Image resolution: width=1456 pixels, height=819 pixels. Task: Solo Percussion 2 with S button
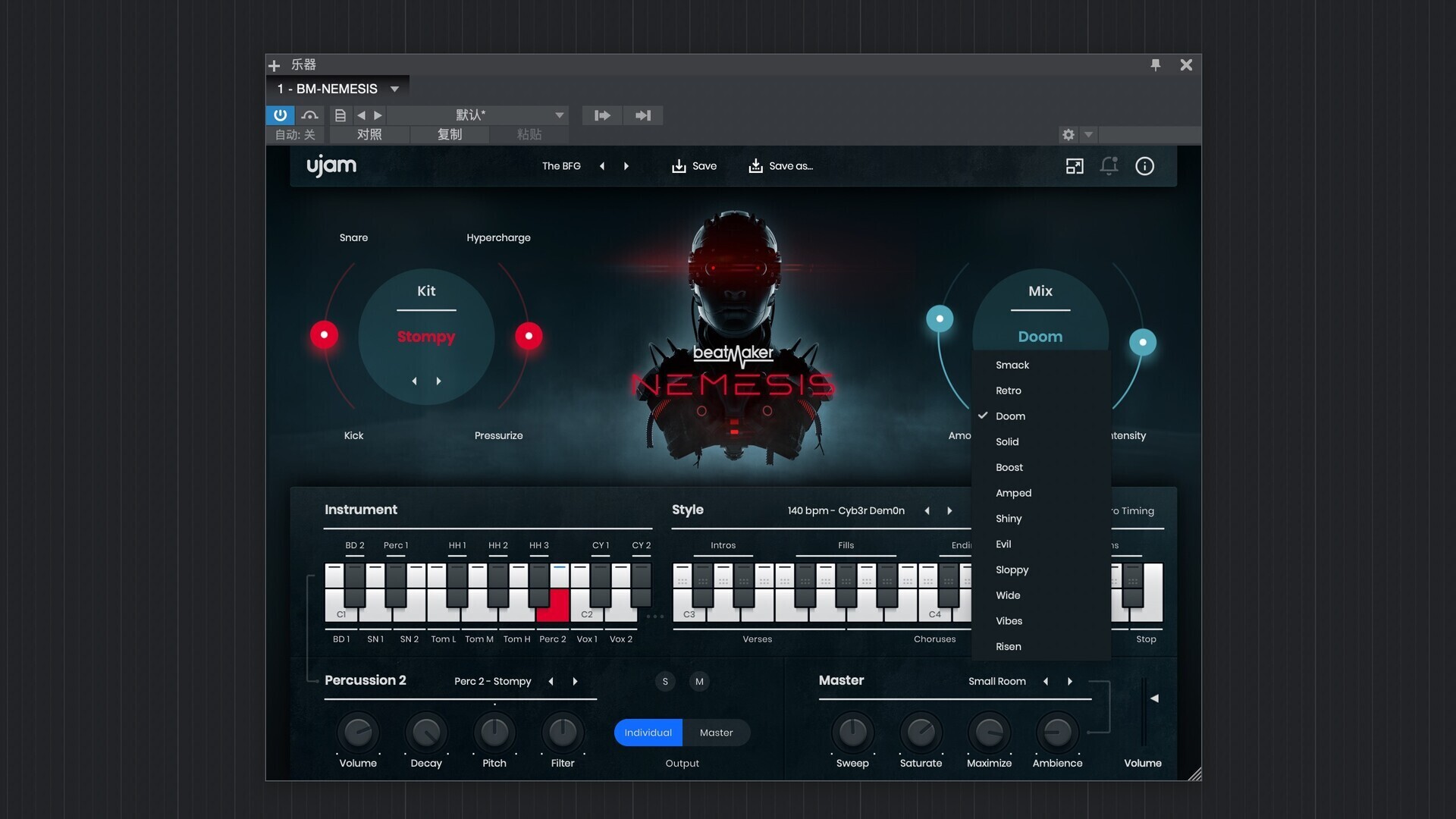click(665, 681)
